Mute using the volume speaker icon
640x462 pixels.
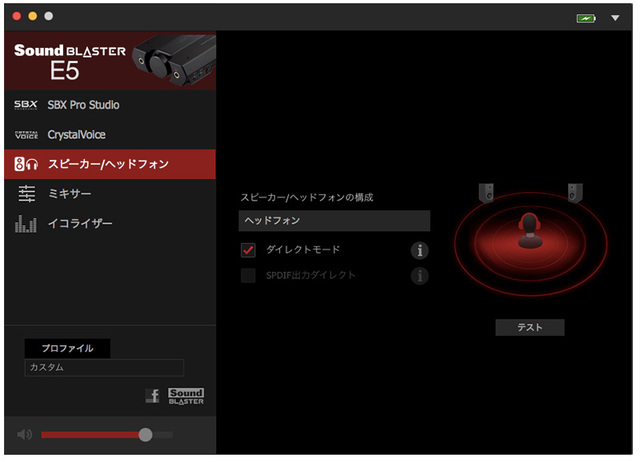pyautogui.click(x=24, y=435)
